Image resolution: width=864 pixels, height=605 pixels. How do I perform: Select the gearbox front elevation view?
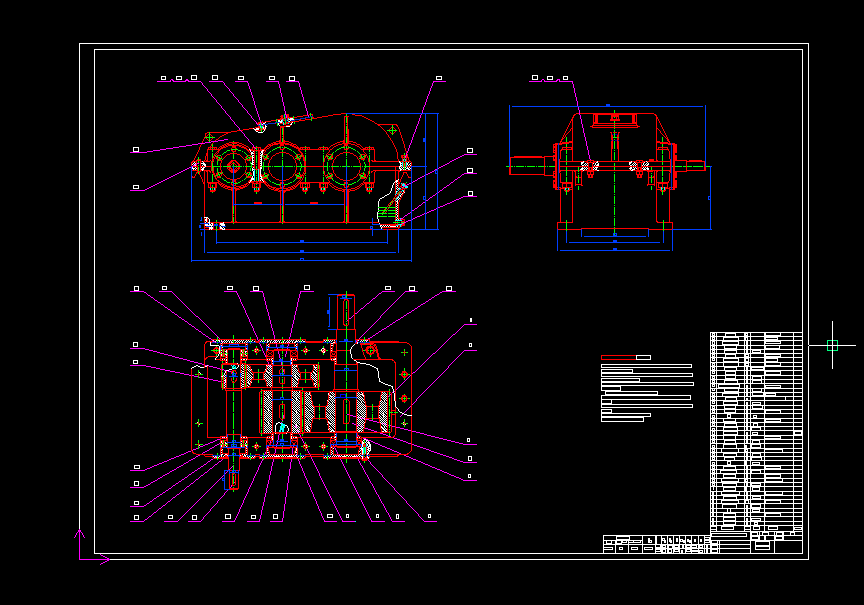pos(302,171)
